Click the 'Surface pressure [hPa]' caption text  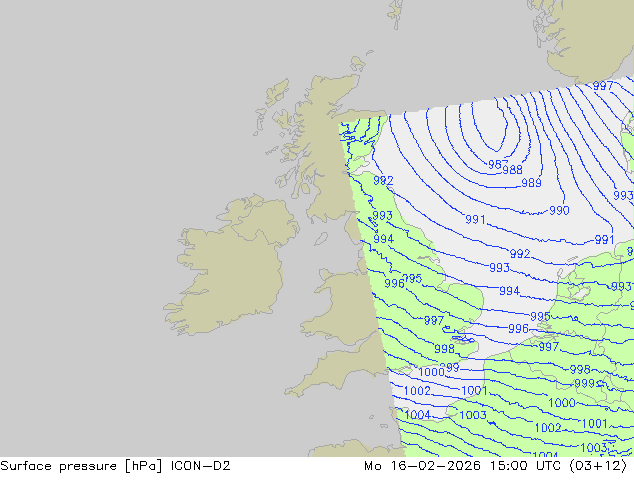[81, 466]
